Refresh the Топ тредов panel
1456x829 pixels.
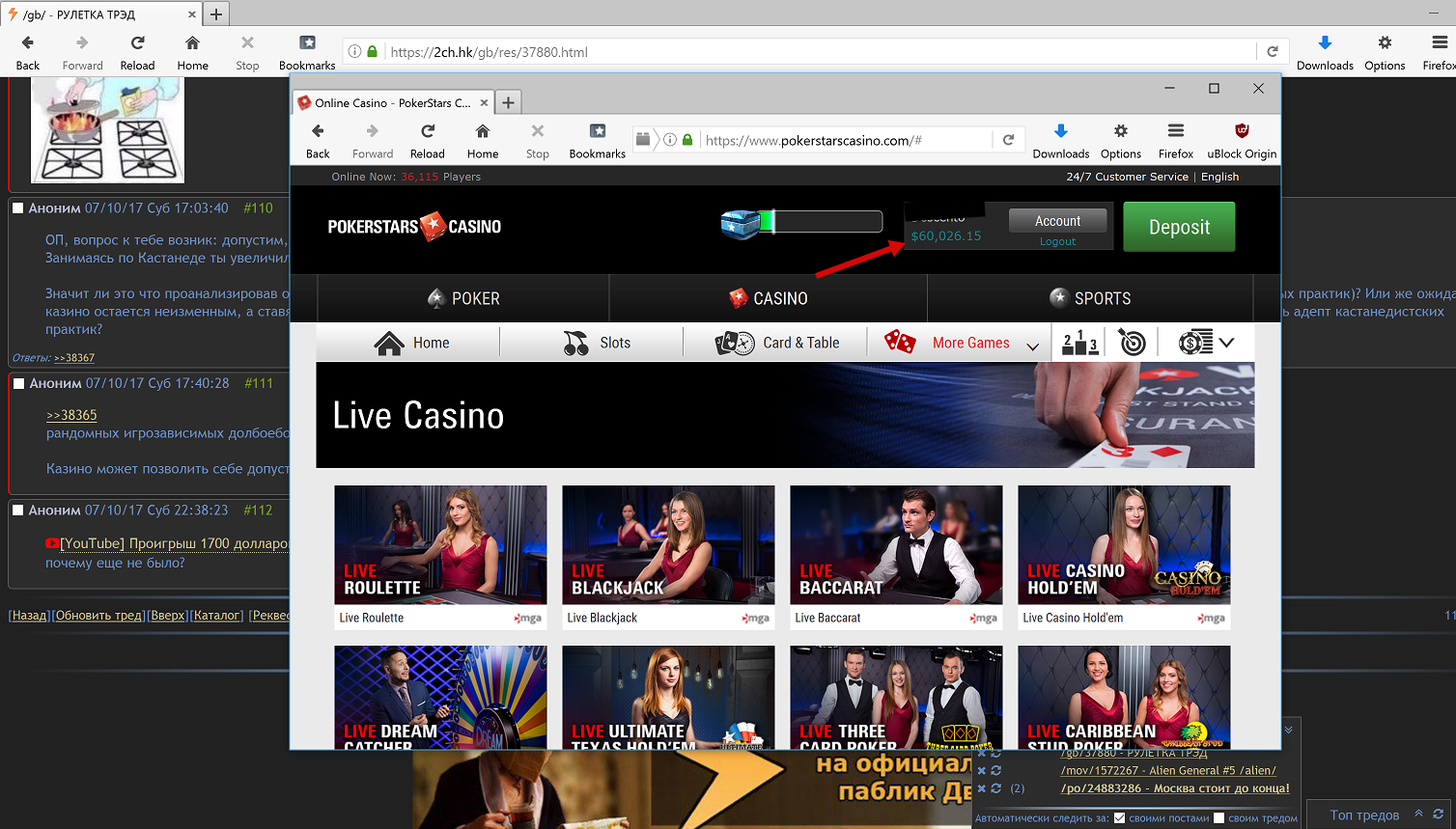[1438, 815]
